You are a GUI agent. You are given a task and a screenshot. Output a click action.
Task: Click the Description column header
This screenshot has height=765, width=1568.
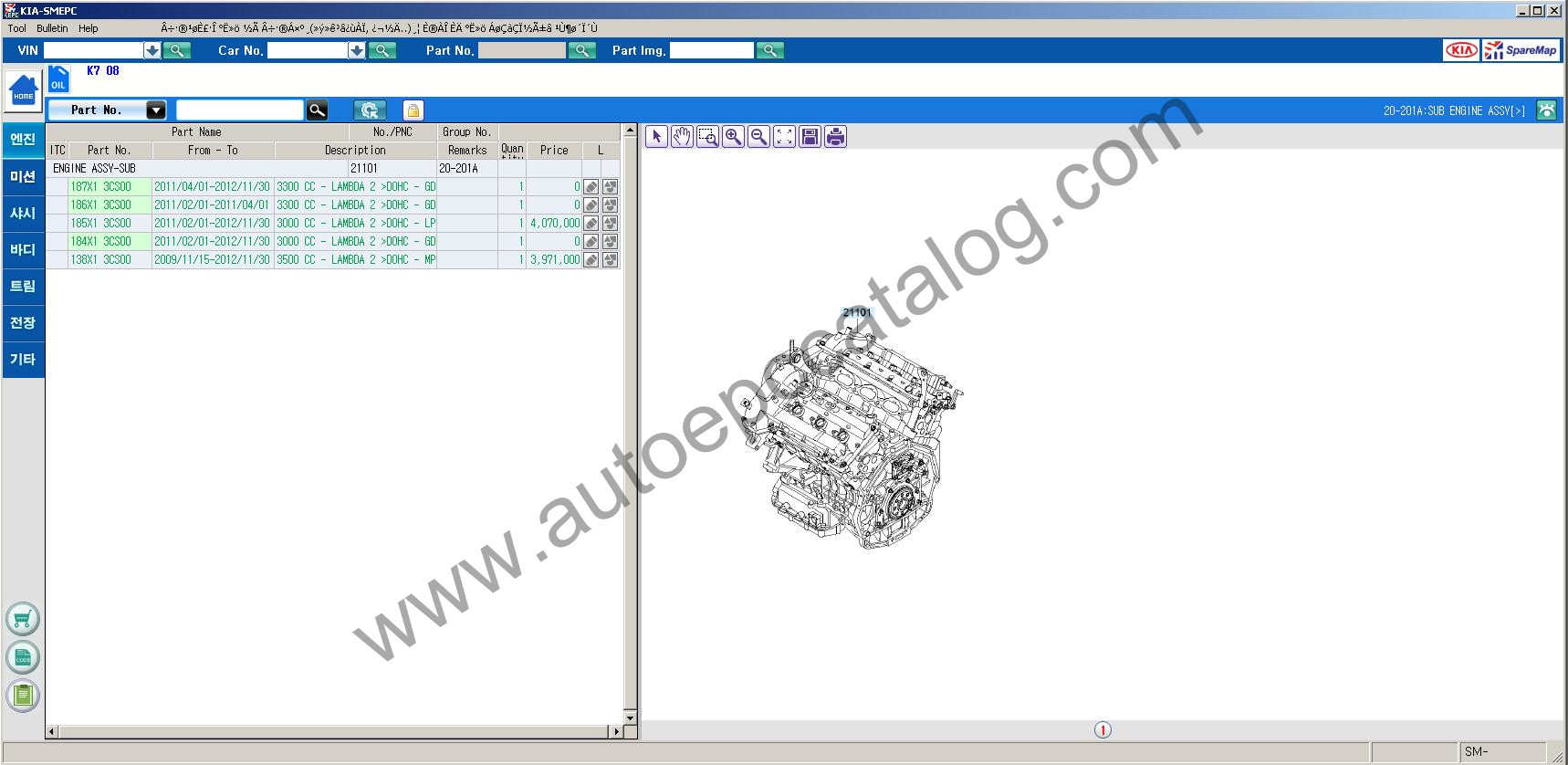click(x=355, y=151)
